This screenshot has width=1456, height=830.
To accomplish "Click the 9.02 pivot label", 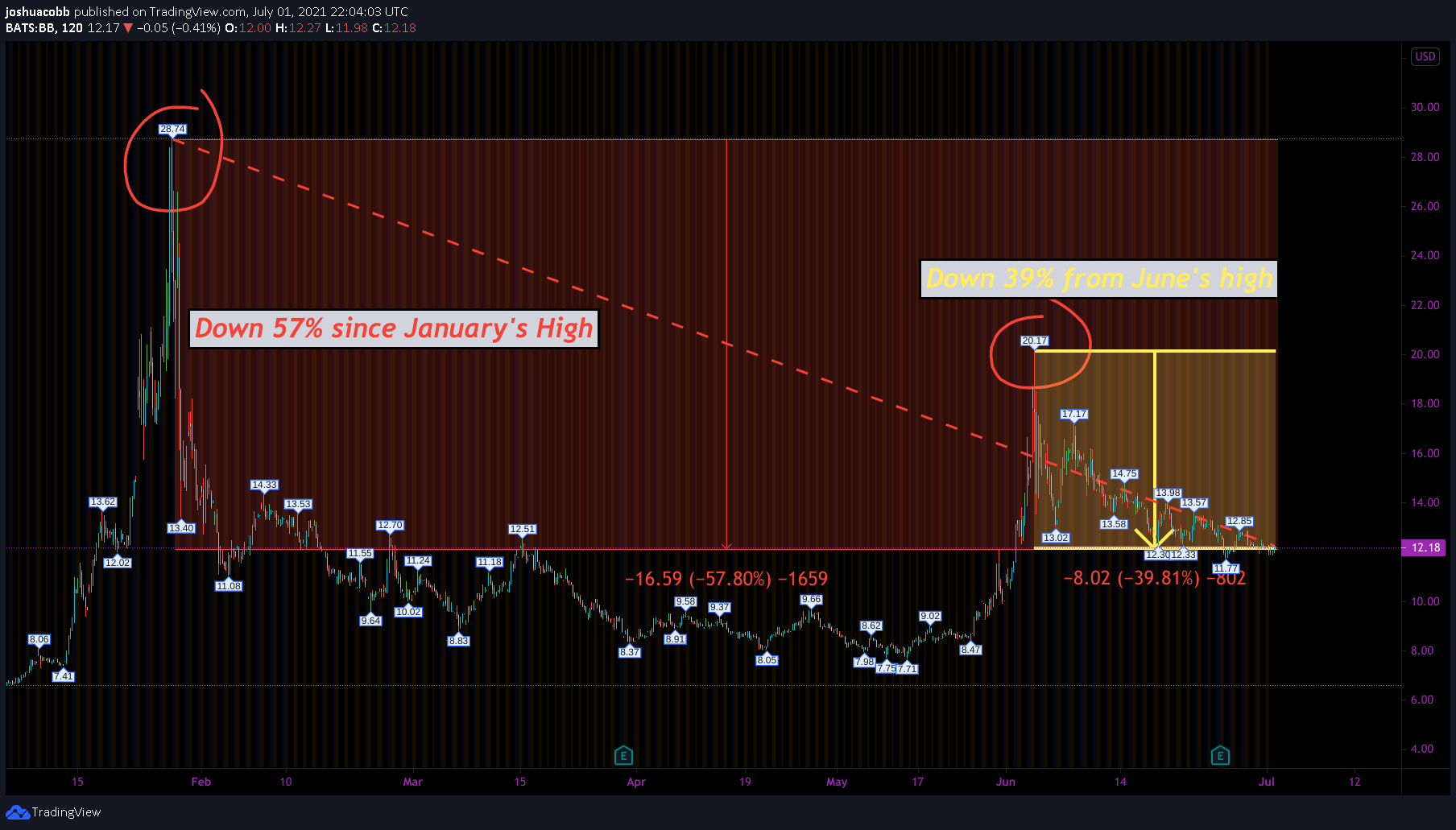I will (930, 616).
